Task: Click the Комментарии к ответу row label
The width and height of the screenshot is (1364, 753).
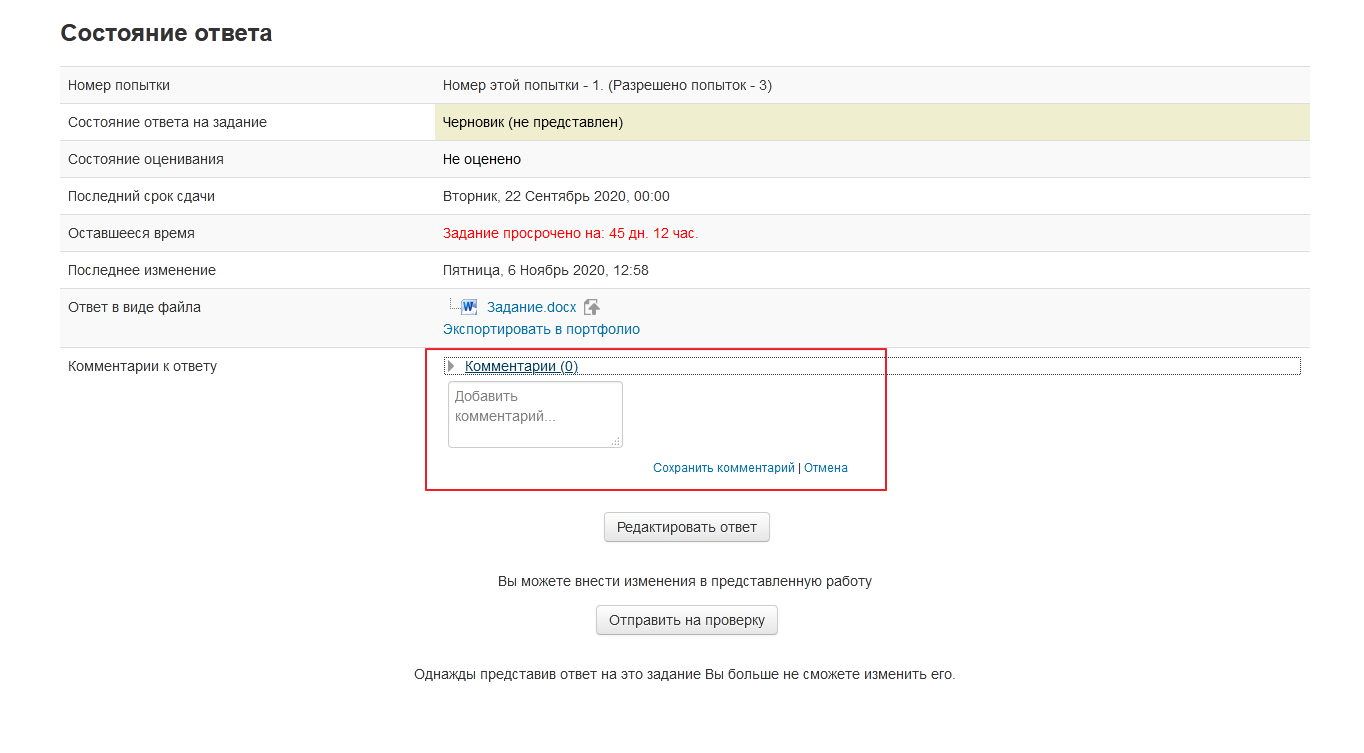Action: click(x=142, y=366)
